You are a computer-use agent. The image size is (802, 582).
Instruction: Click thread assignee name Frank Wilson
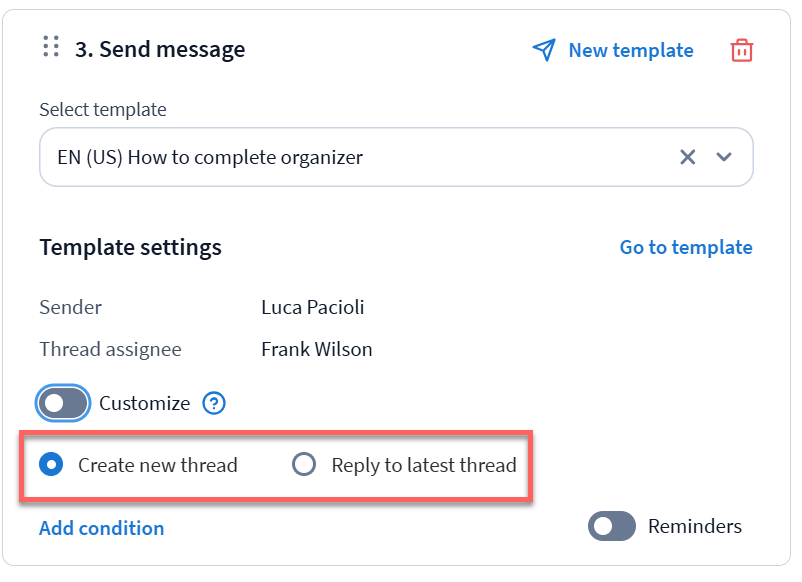(x=316, y=349)
